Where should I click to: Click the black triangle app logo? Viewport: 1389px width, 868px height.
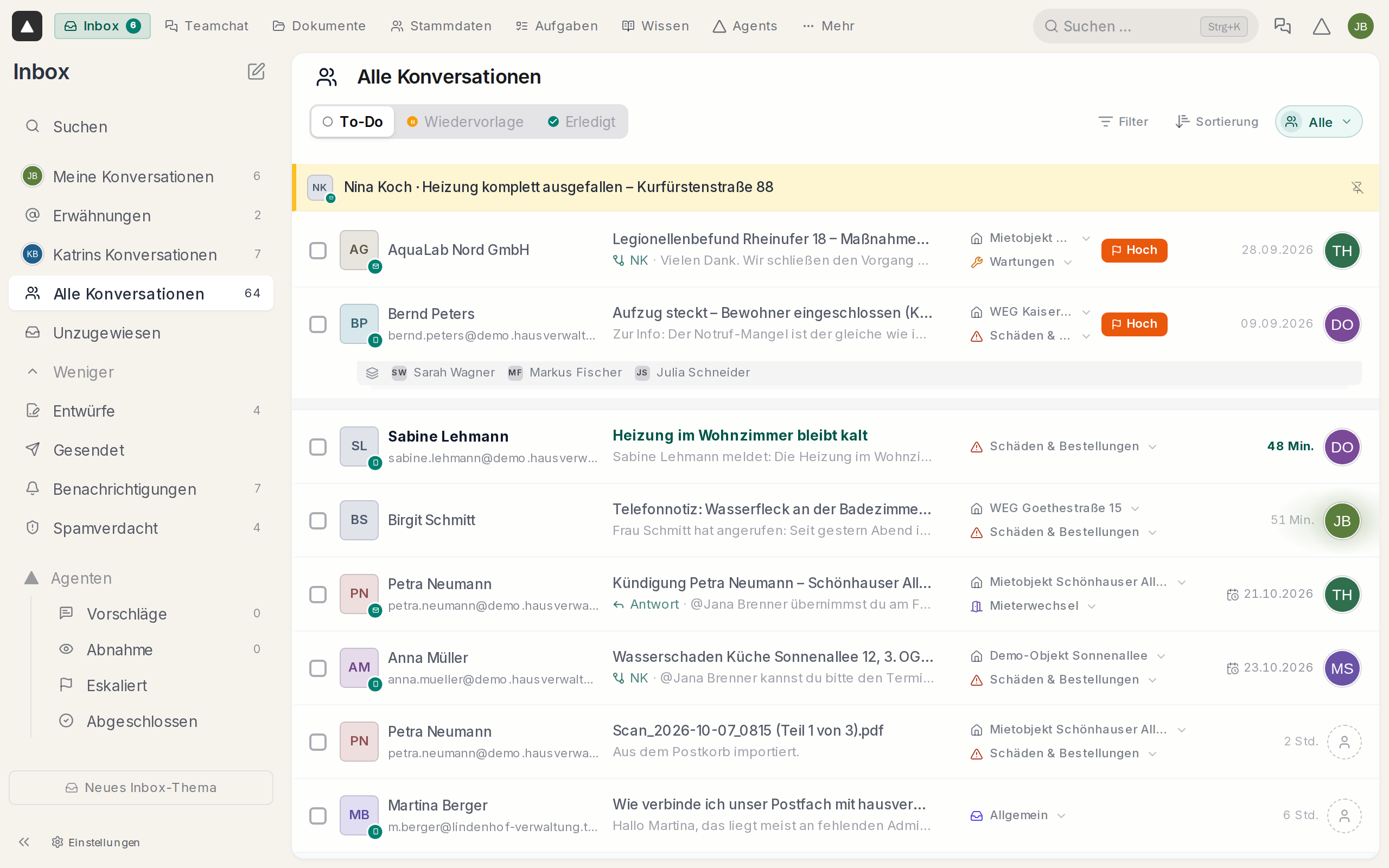click(x=27, y=26)
